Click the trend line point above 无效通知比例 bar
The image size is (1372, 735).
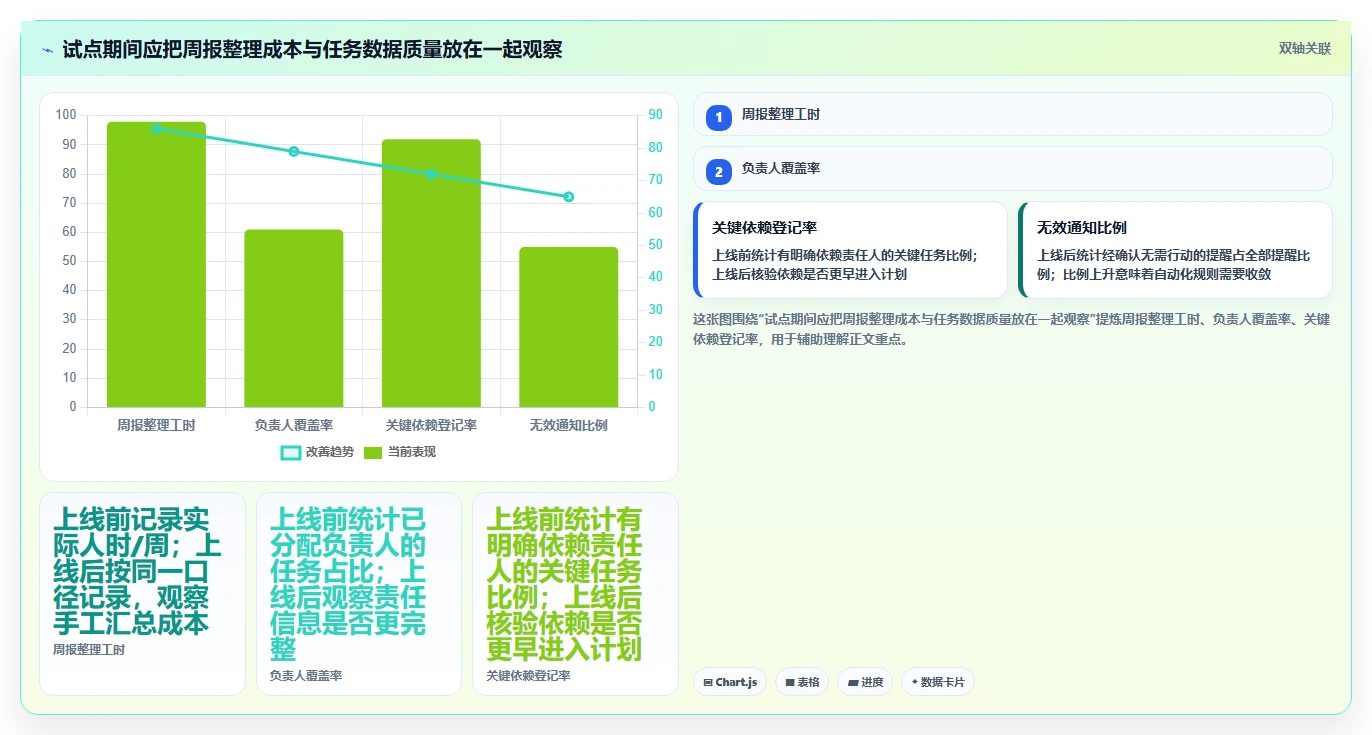tap(568, 197)
